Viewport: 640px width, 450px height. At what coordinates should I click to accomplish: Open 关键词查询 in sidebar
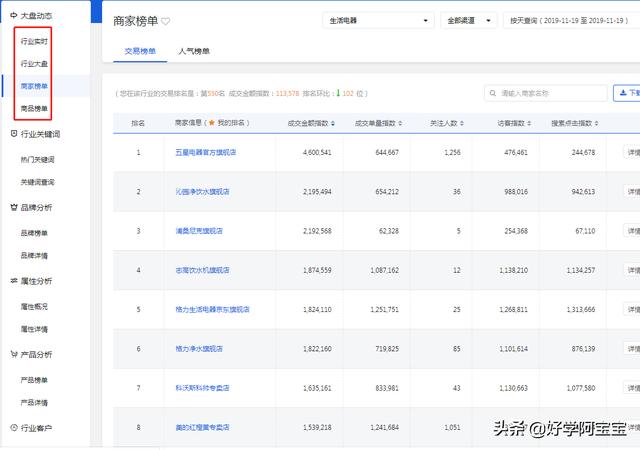click(38, 182)
